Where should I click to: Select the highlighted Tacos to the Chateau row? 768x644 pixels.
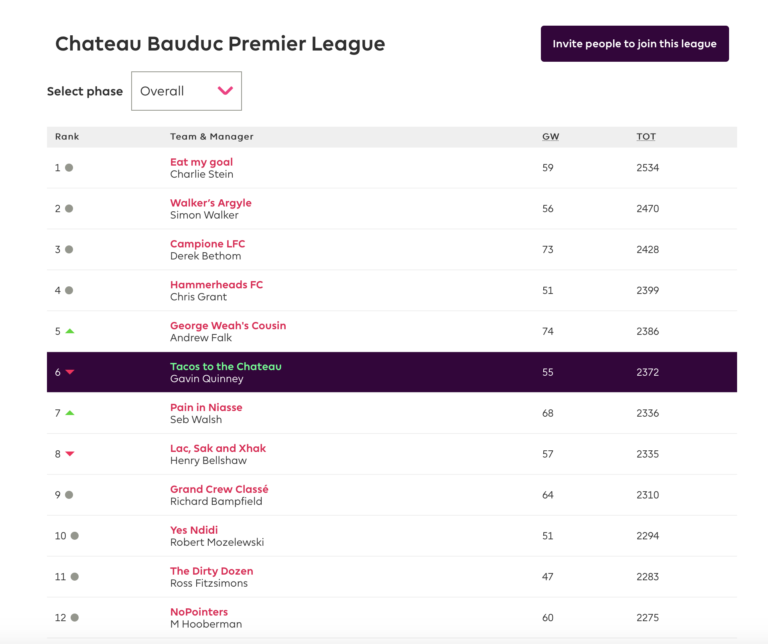click(x=391, y=372)
